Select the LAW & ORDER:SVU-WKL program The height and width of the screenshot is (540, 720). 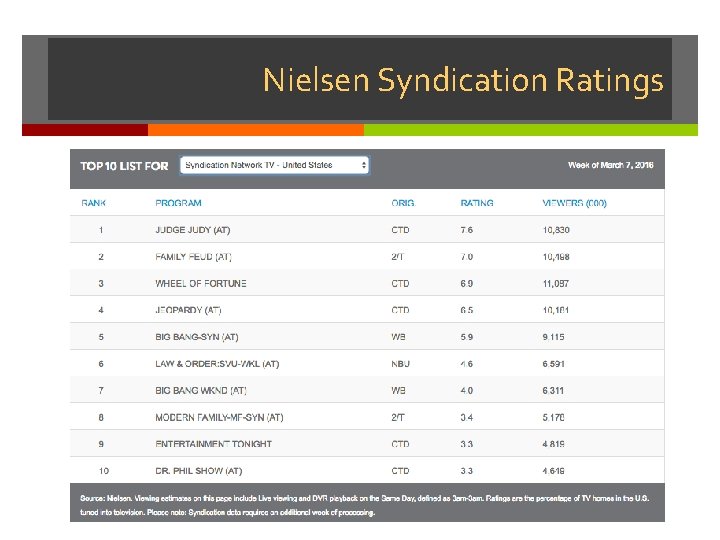217,364
